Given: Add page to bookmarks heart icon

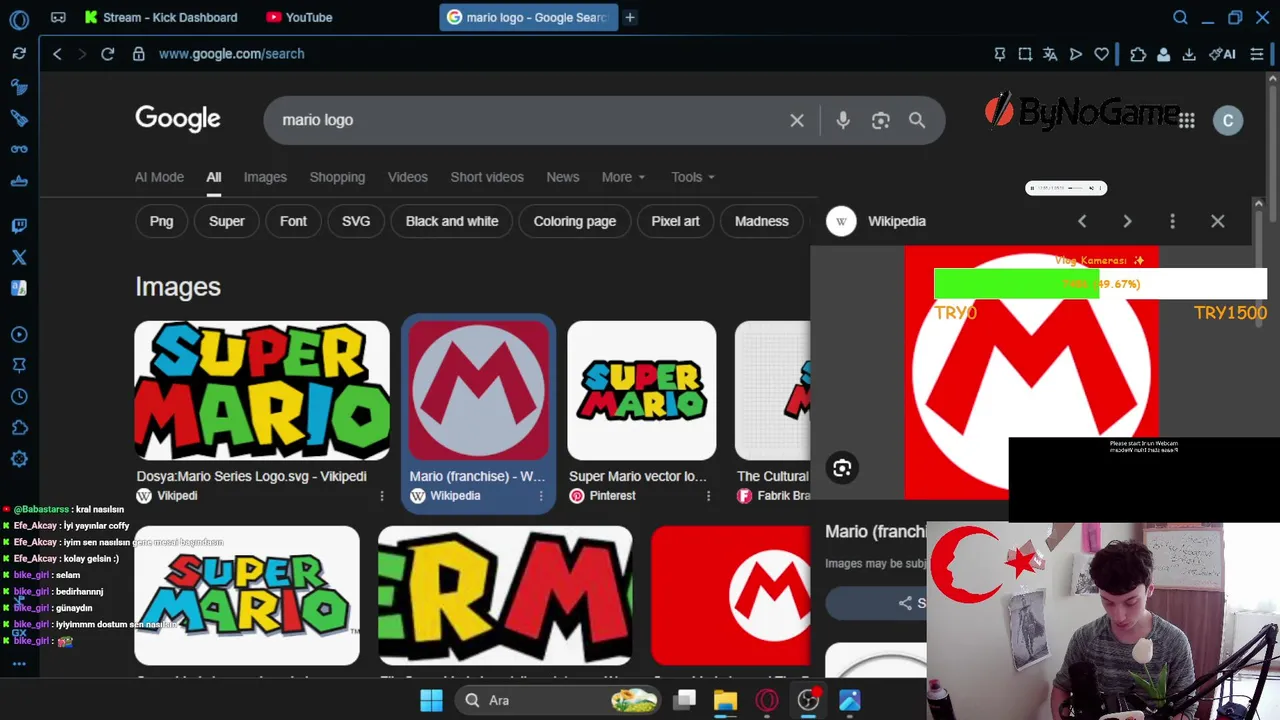Looking at the screenshot, I should 1101,54.
